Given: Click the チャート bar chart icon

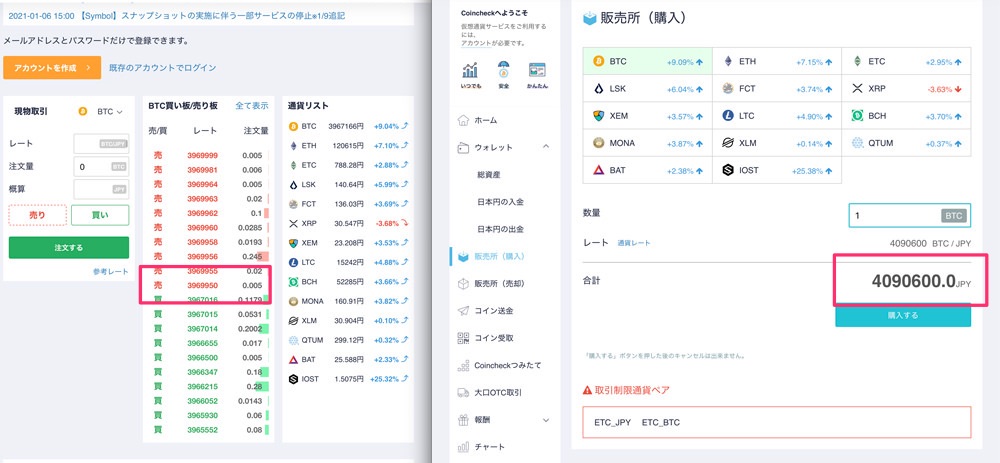Looking at the screenshot, I should 463,446.
